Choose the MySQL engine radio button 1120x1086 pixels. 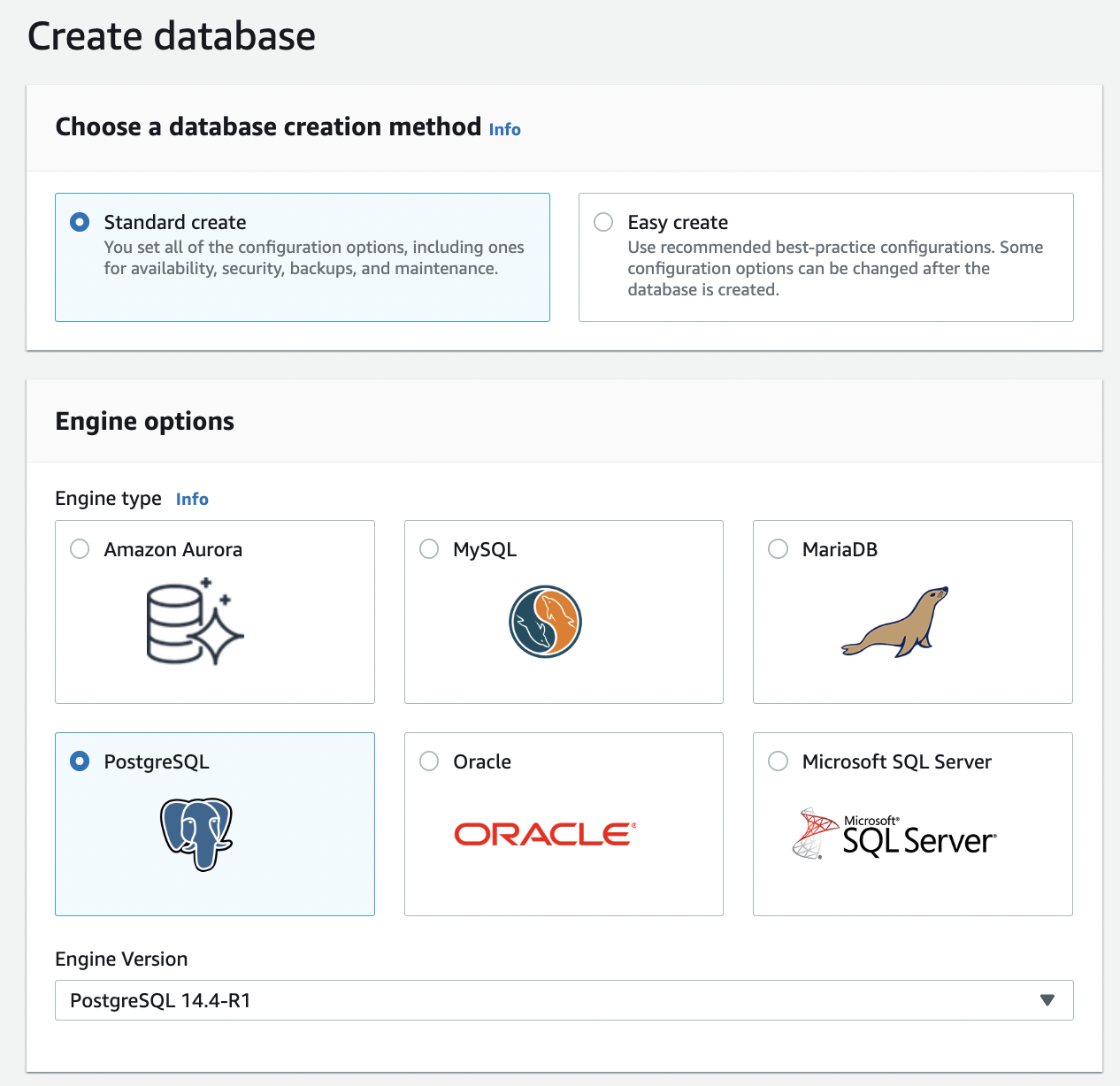pyautogui.click(x=429, y=549)
